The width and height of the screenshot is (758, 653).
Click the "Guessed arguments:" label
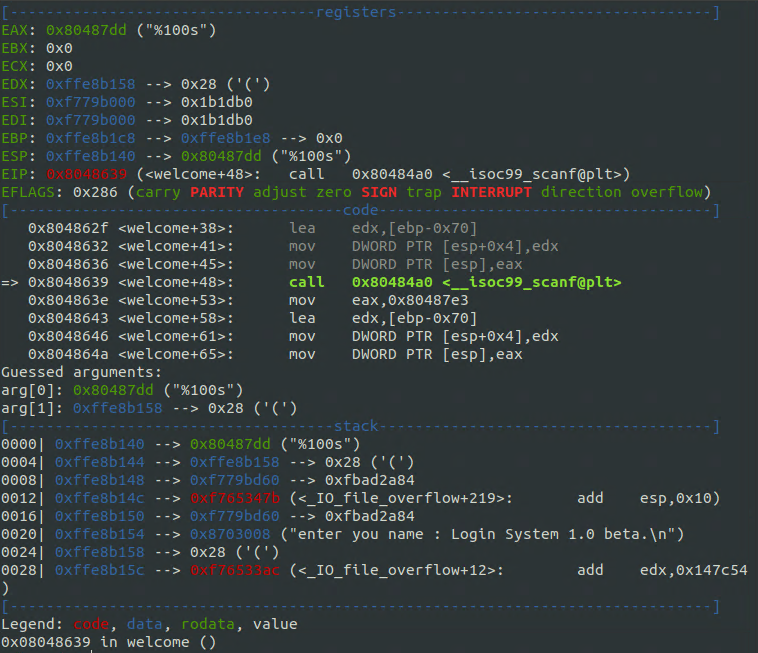pos(81,372)
